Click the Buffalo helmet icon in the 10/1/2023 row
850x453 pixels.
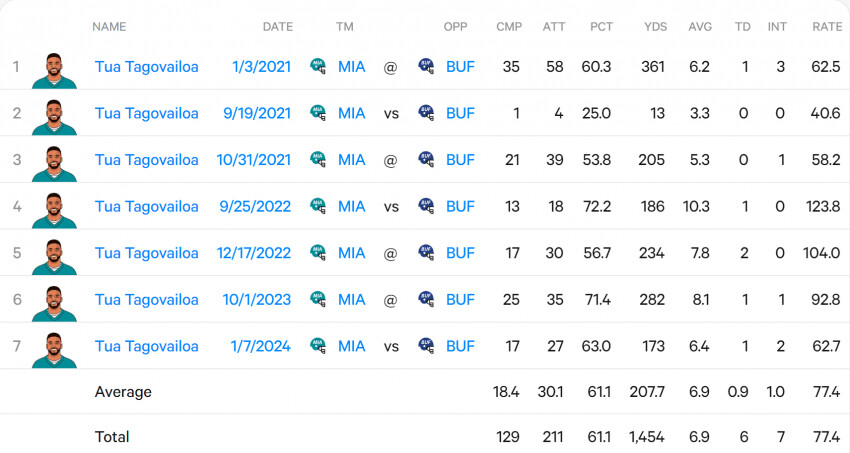pyautogui.click(x=426, y=299)
